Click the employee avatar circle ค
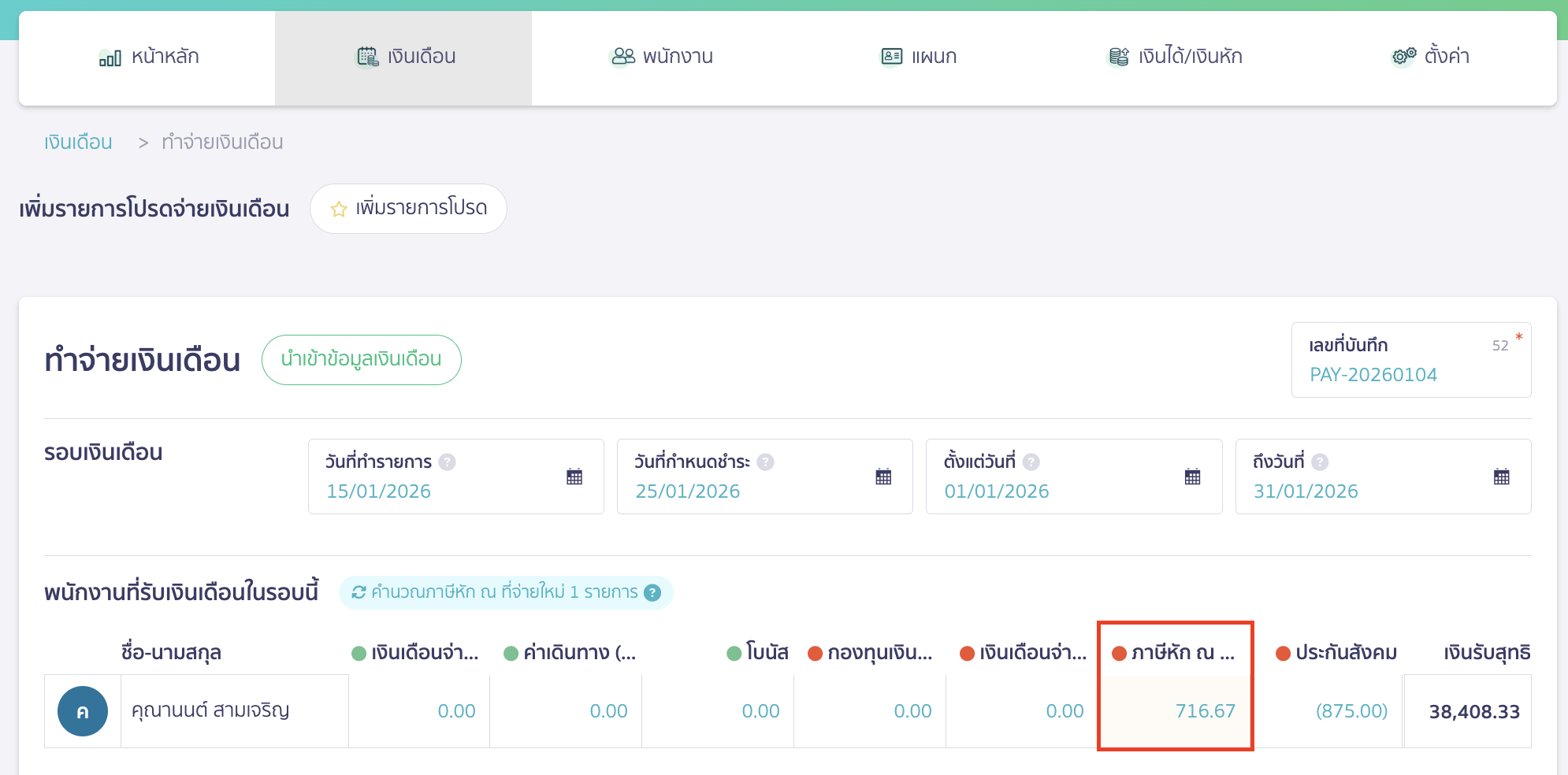Viewport: 1568px width, 775px height. 83,711
